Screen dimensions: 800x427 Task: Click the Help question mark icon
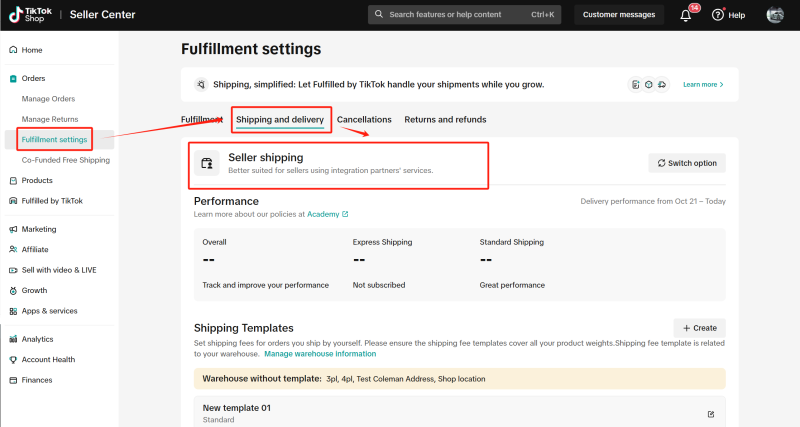(x=717, y=15)
